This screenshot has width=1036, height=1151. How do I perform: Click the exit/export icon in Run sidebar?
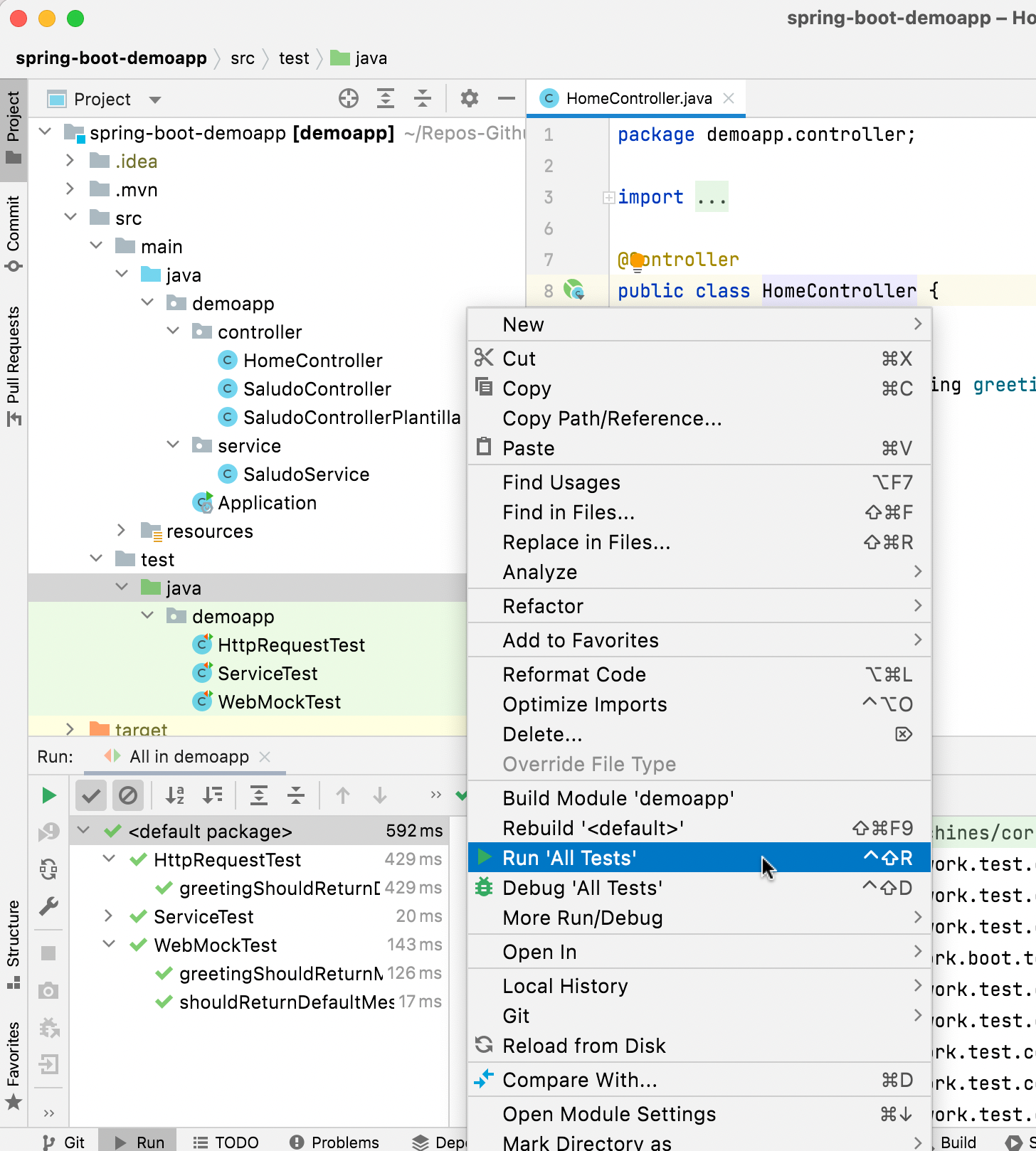tap(48, 1065)
